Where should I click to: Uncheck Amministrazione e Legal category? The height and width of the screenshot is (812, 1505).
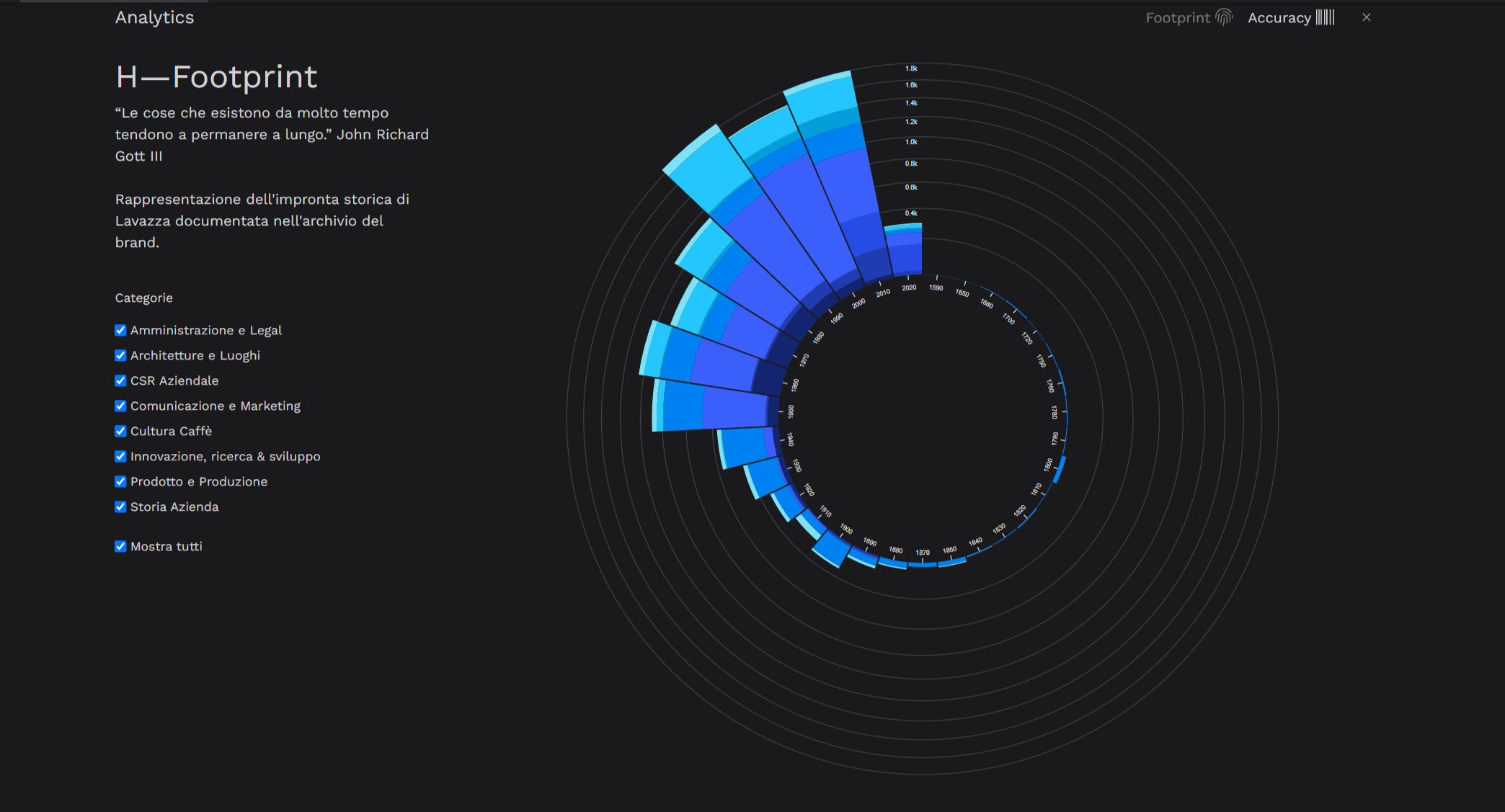pyautogui.click(x=120, y=330)
